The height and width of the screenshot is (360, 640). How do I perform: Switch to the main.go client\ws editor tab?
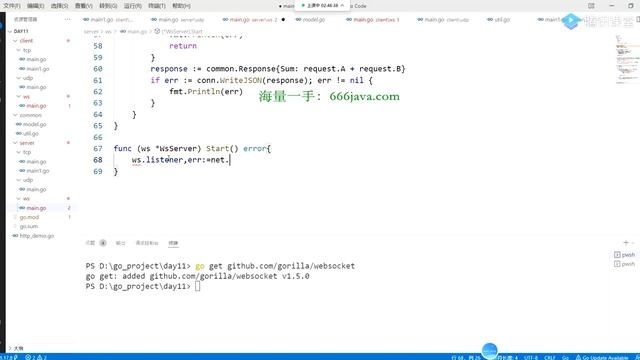click(373, 20)
